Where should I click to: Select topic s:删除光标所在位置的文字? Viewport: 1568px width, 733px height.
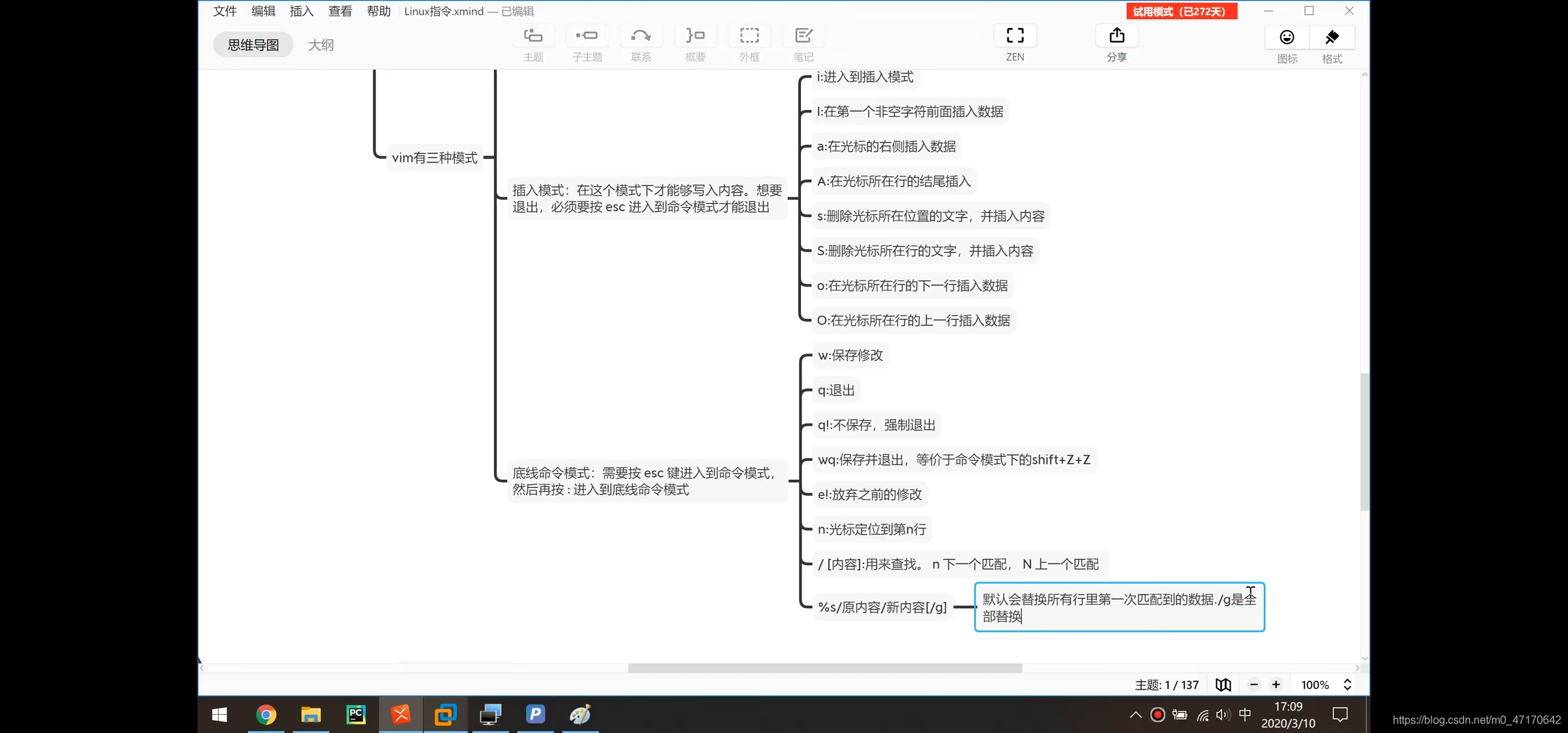pyautogui.click(x=931, y=217)
